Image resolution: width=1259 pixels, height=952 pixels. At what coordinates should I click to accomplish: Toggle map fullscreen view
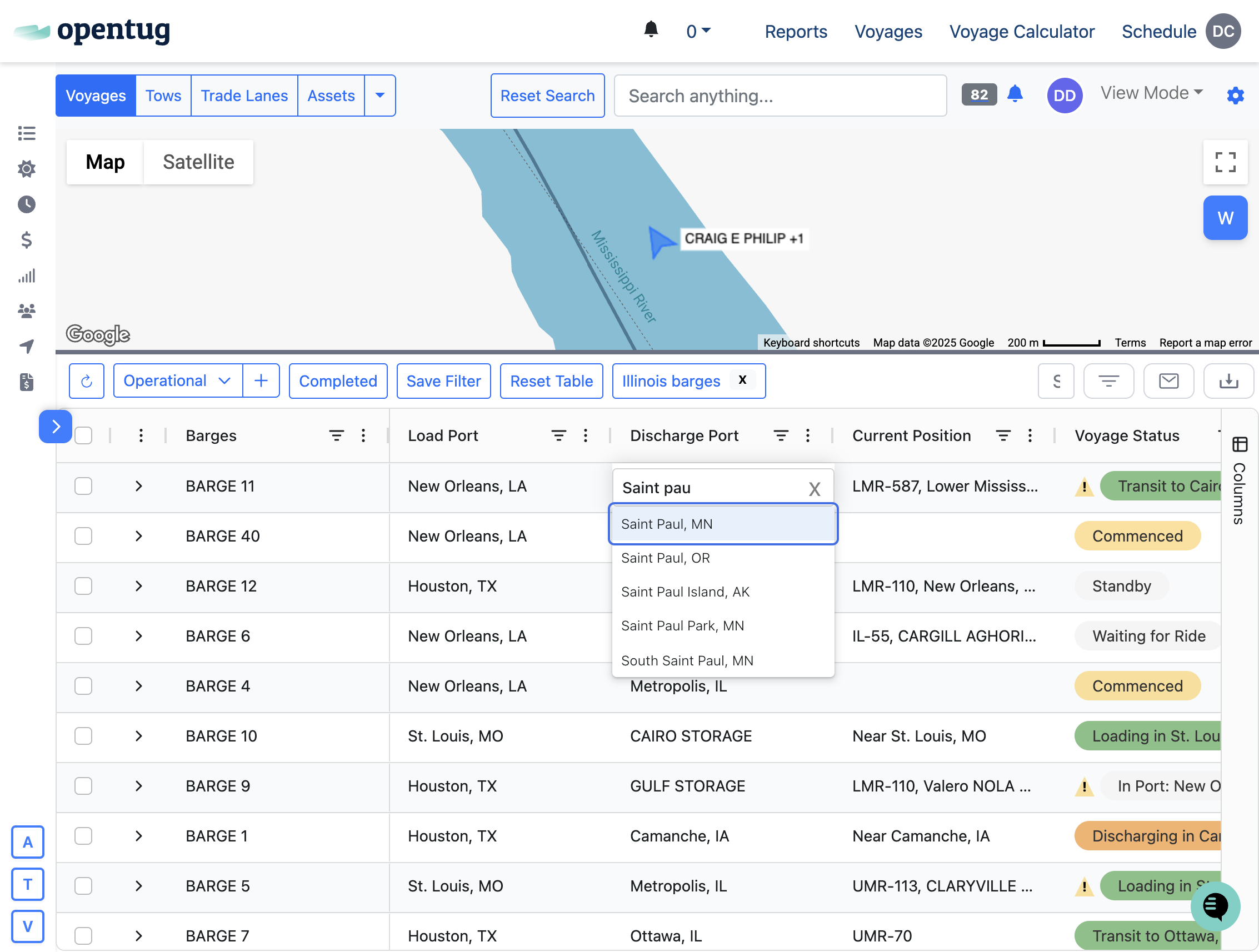pyautogui.click(x=1225, y=162)
